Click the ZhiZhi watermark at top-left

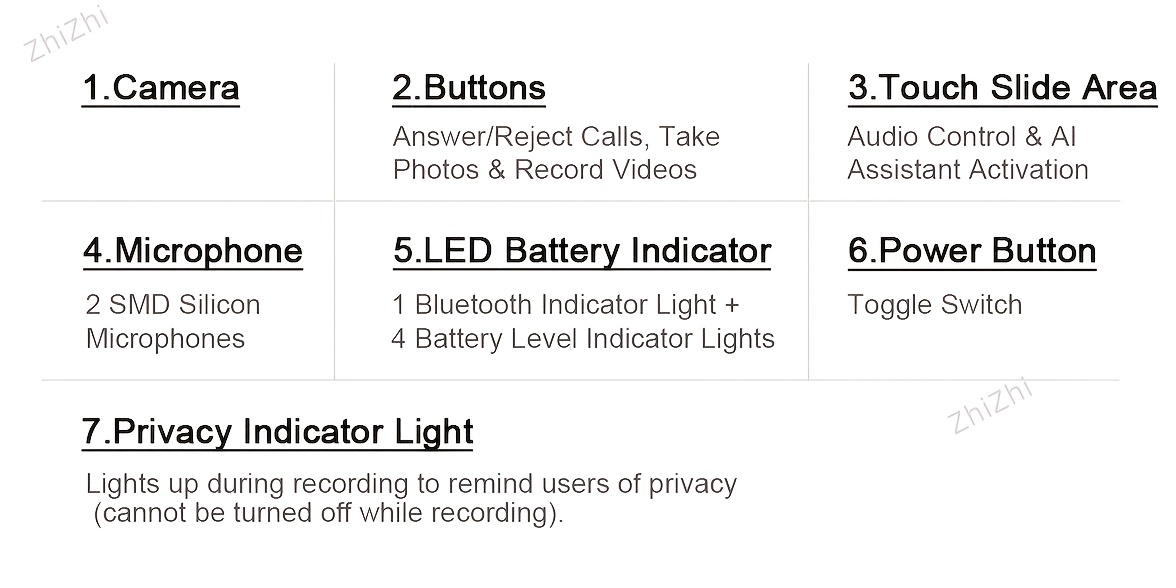coord(66,34)
